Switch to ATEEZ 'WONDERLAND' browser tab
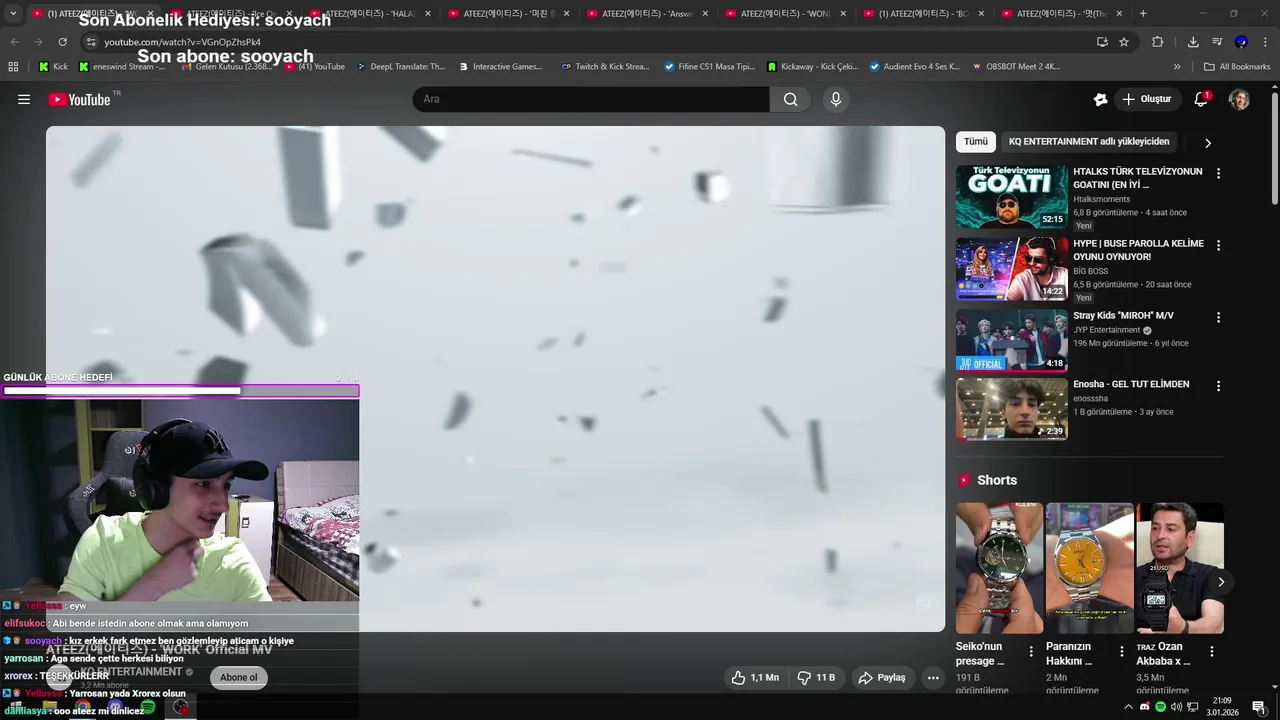 pos(784,13)
